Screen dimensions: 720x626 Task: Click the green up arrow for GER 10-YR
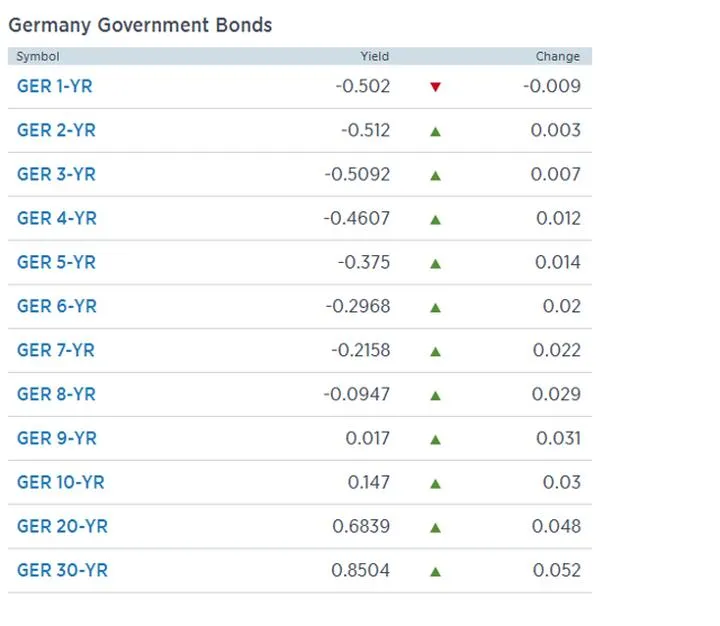point(435,483)
